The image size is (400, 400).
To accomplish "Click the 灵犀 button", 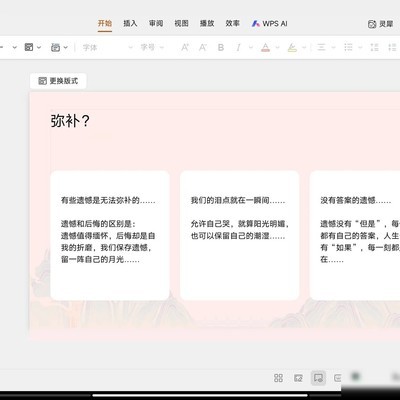I will pyautogui.click(x=380, y=24).
